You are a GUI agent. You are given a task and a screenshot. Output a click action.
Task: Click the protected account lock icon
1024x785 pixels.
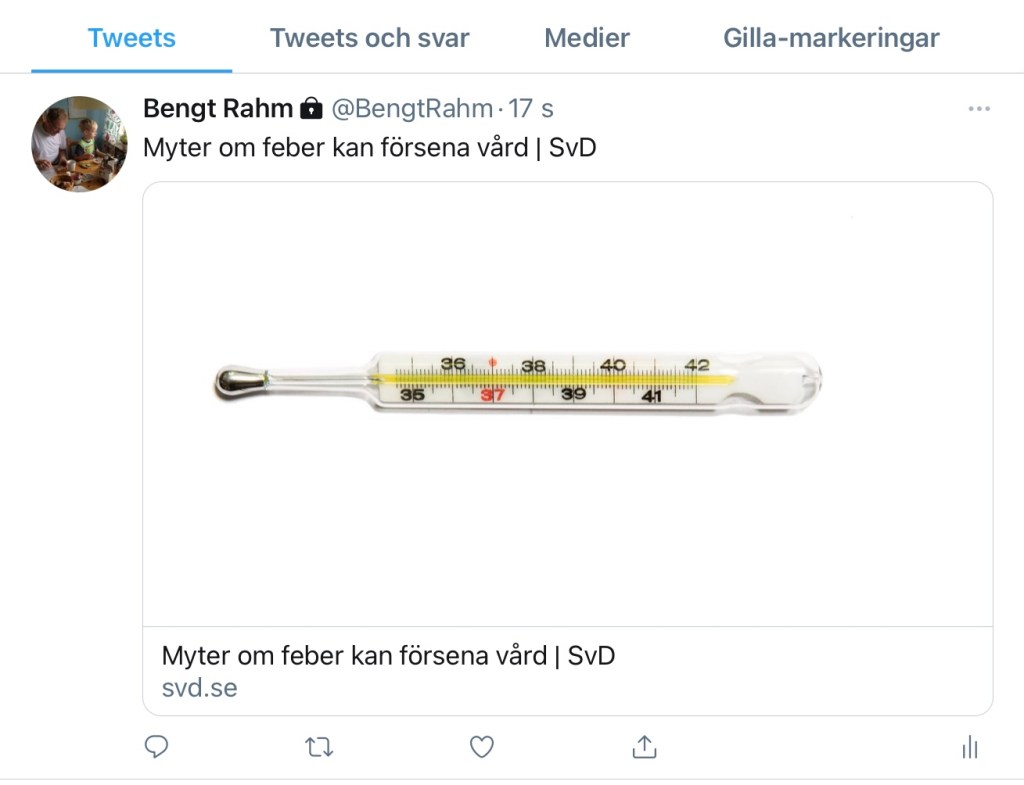pos(311,108)
